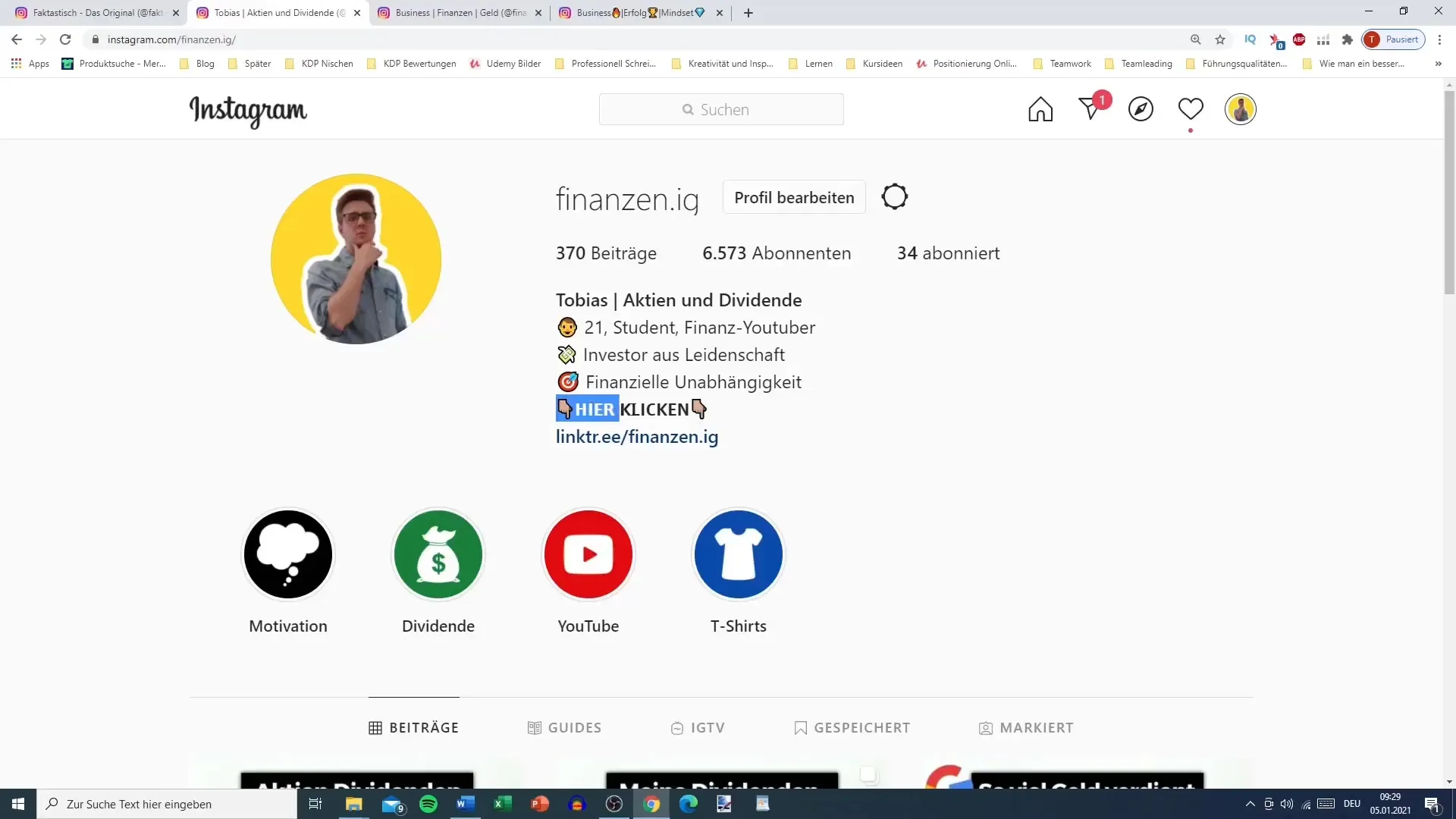Bookmark this page with star icon
The width and height of the screenshot is (1456, 819).
[1220, 39]
